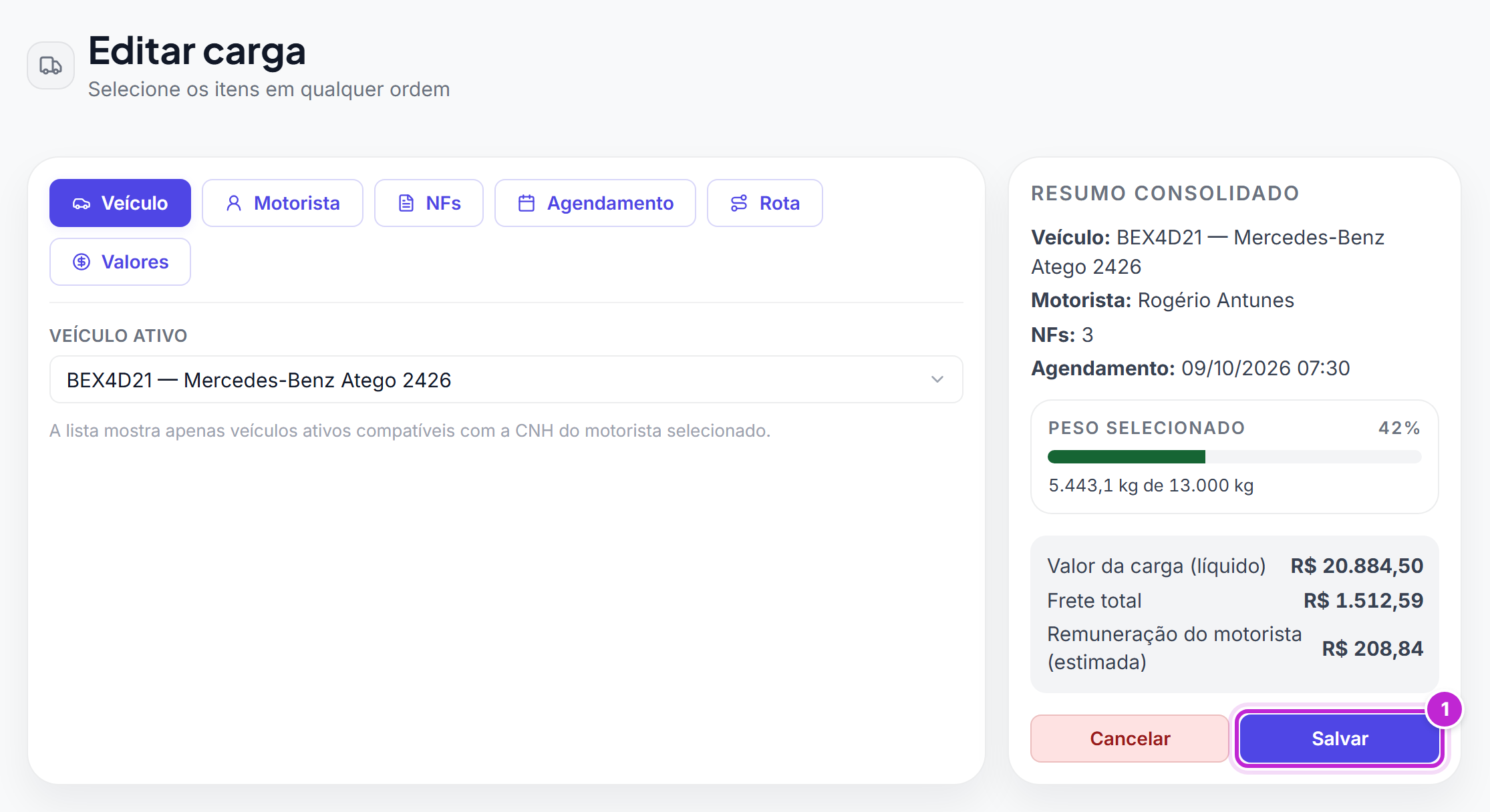Click the R$ 20.884,50 cargo value

click(1356, 566)
